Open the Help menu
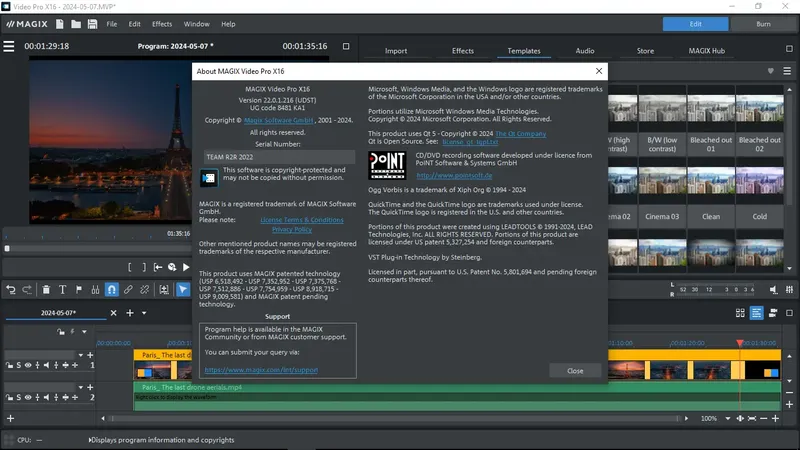The width and height of the screenshot is (800, 450). (x=228, y=24)
